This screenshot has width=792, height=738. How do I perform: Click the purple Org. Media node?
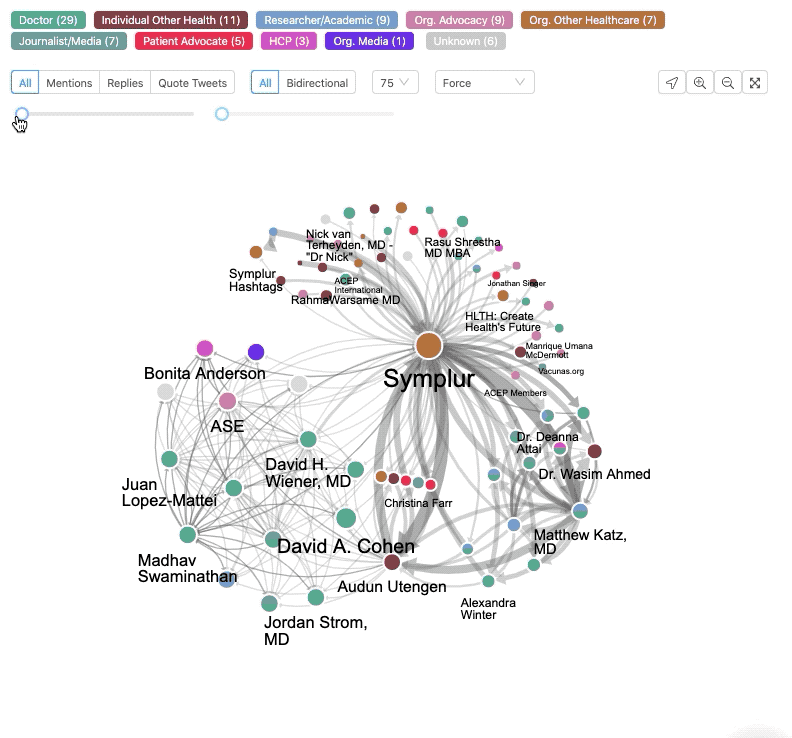tap(256, 352)
